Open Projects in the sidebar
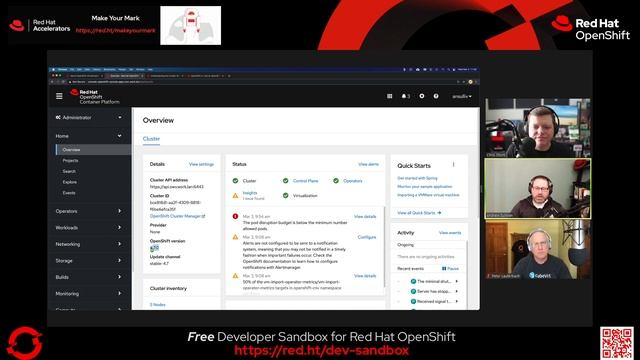Screen dimensions: 640x360 70,160
